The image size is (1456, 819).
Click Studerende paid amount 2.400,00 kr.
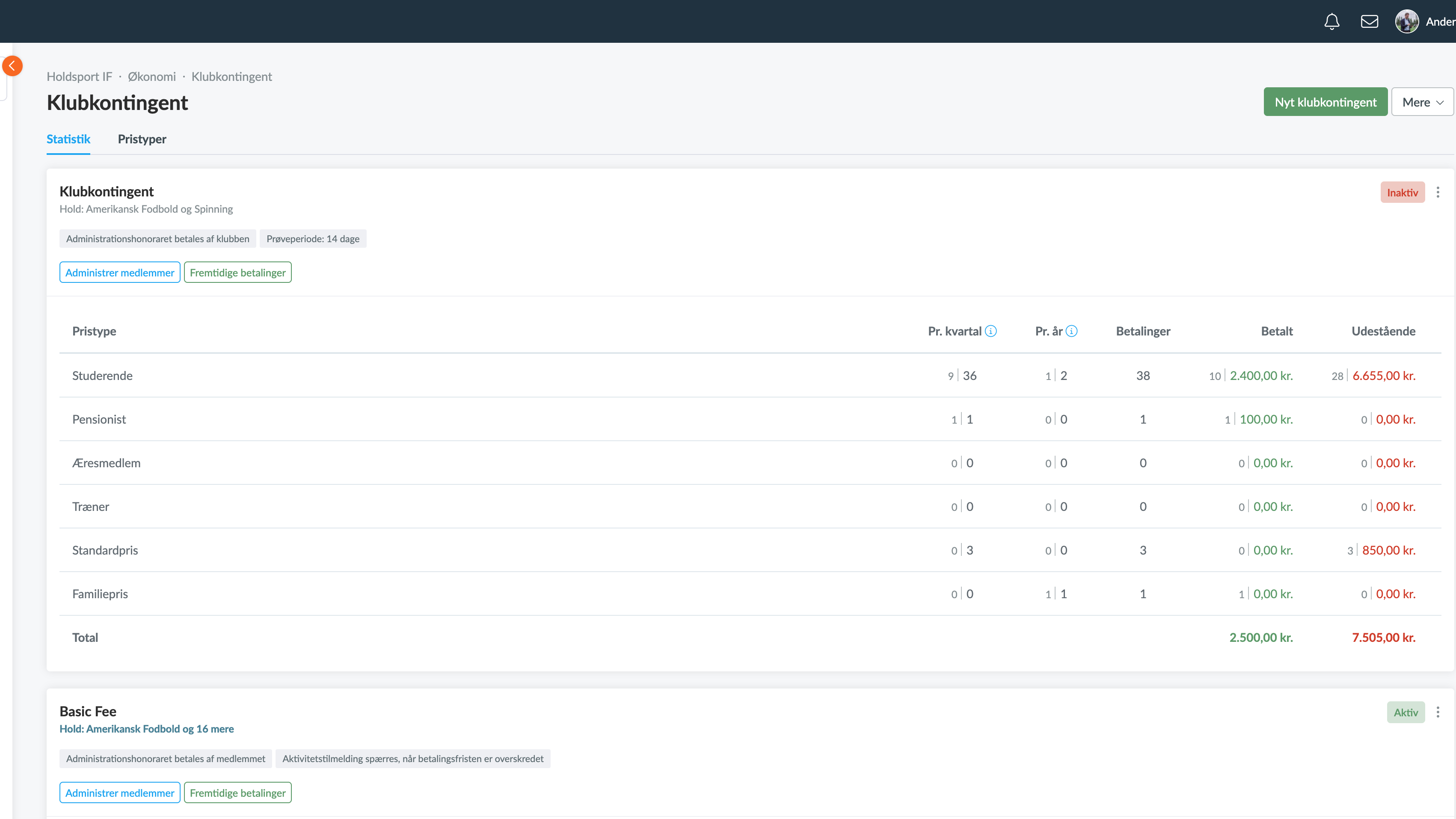point(1262,375)
